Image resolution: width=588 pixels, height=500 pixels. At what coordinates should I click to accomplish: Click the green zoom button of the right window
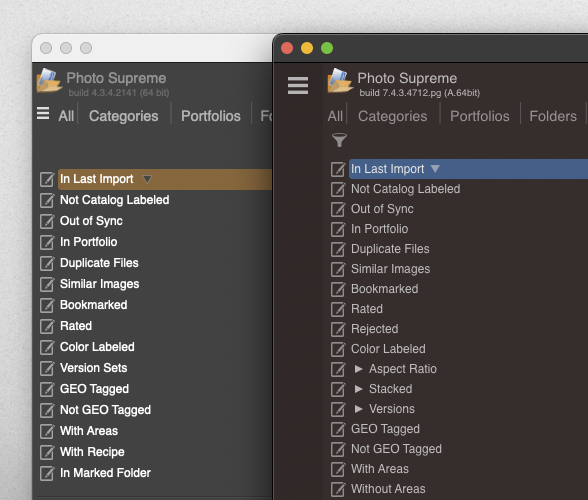[327, 48]
